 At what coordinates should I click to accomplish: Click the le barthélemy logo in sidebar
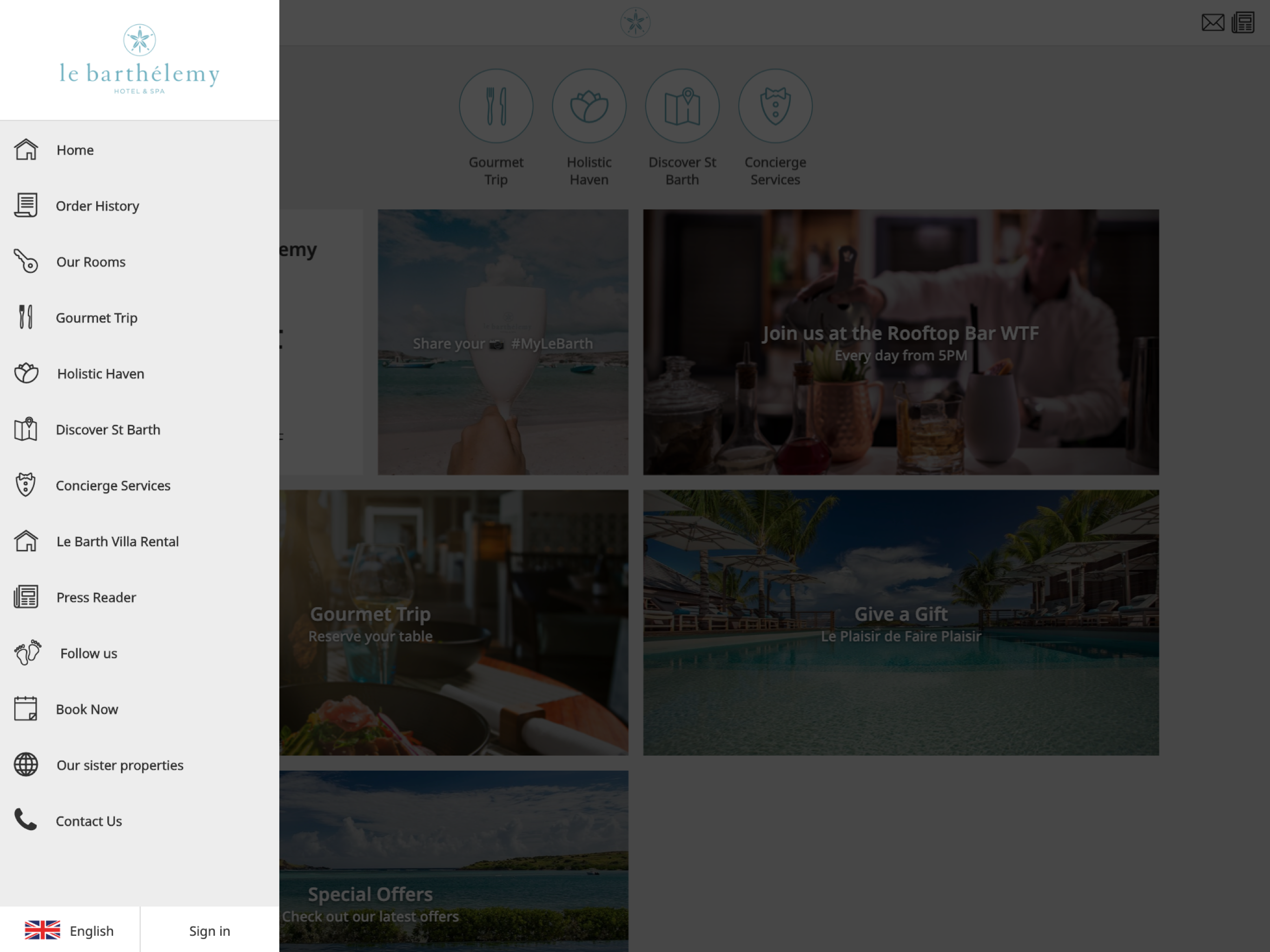(139, 59)
